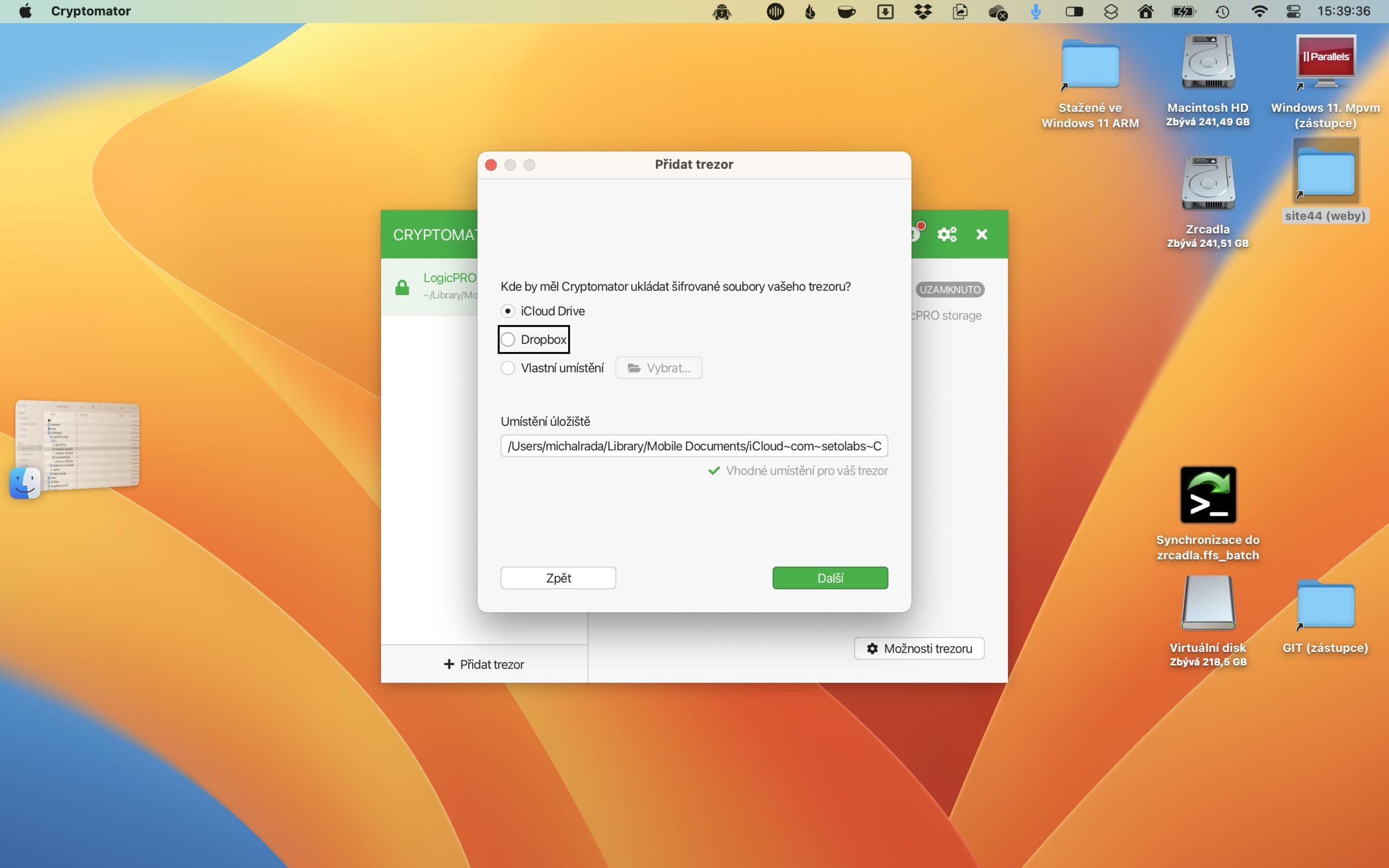Click the Vybrat... folder picker button
The height and width of the screenshot is (868, 1389).
[x=658, y=368]
